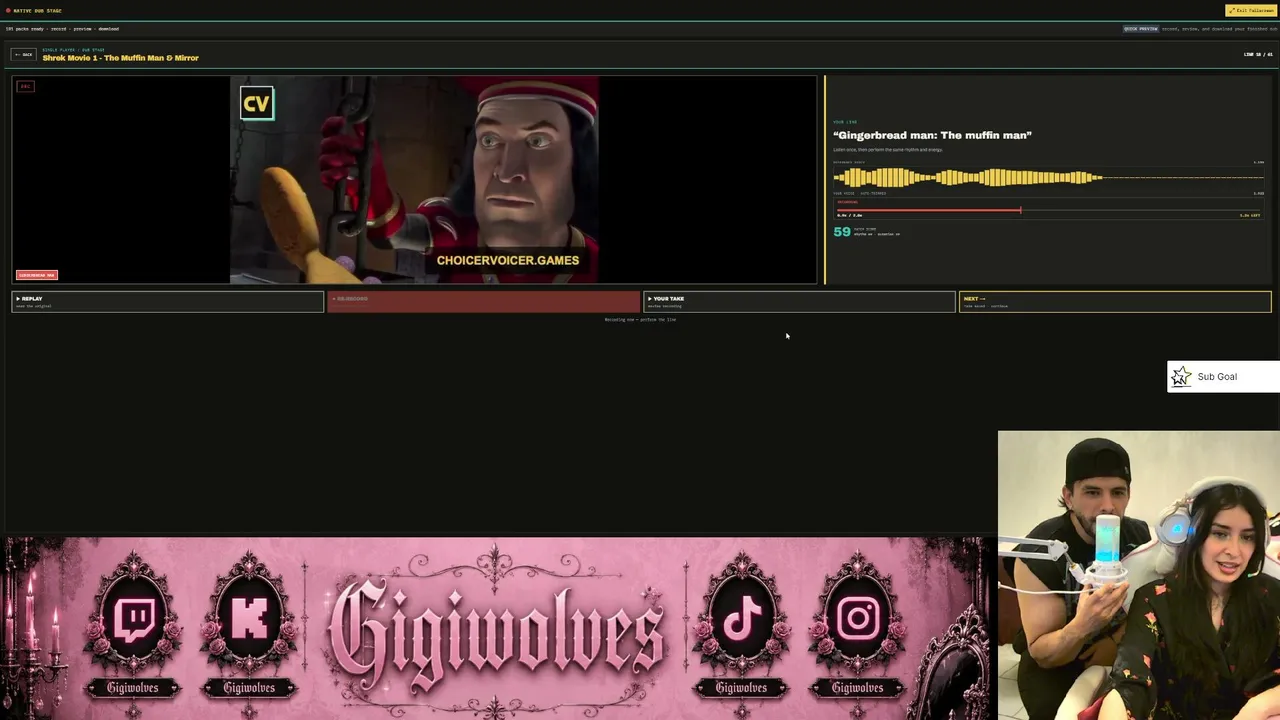Click the Native Dub Stage header label
The width and height of the screenshot is (1280, 720).
[x=37, y=11]
